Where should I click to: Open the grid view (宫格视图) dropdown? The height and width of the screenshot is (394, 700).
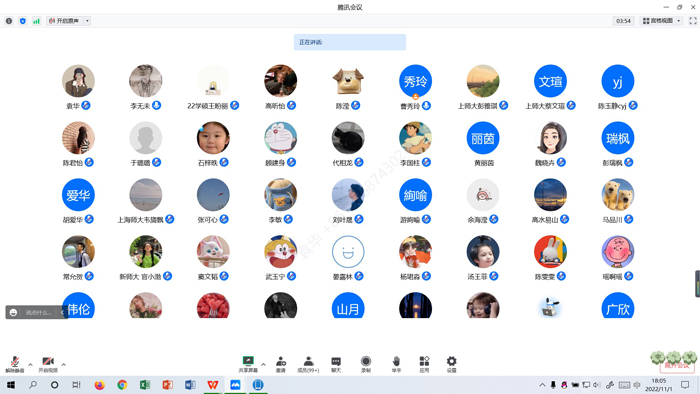click(x=661, y=21)
